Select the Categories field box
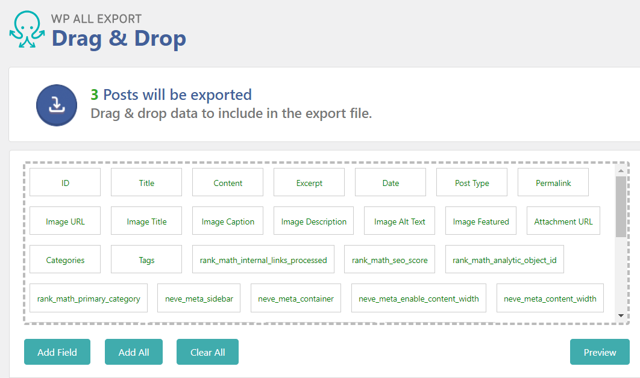Image resolution: width=640 pixels, height=378 pixels. click(65, 259)
